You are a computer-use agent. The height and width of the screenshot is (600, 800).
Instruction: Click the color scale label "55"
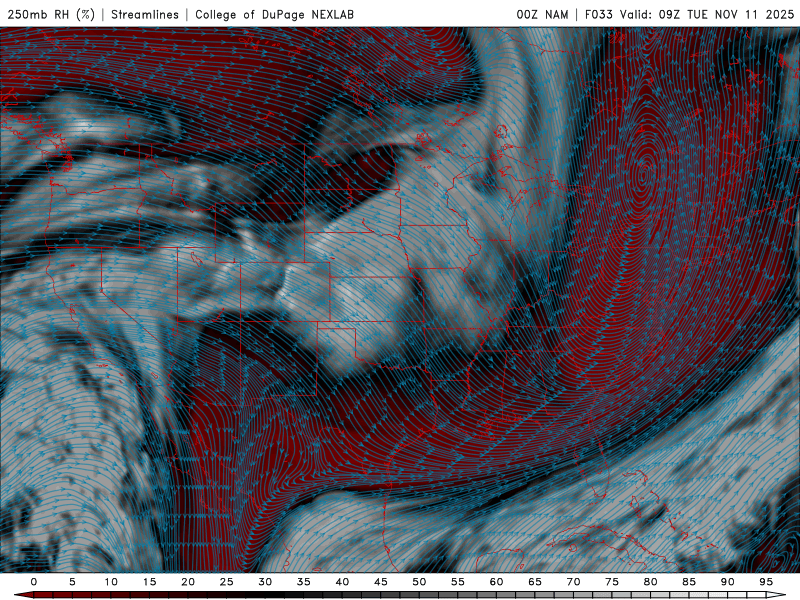pos(458,582)
